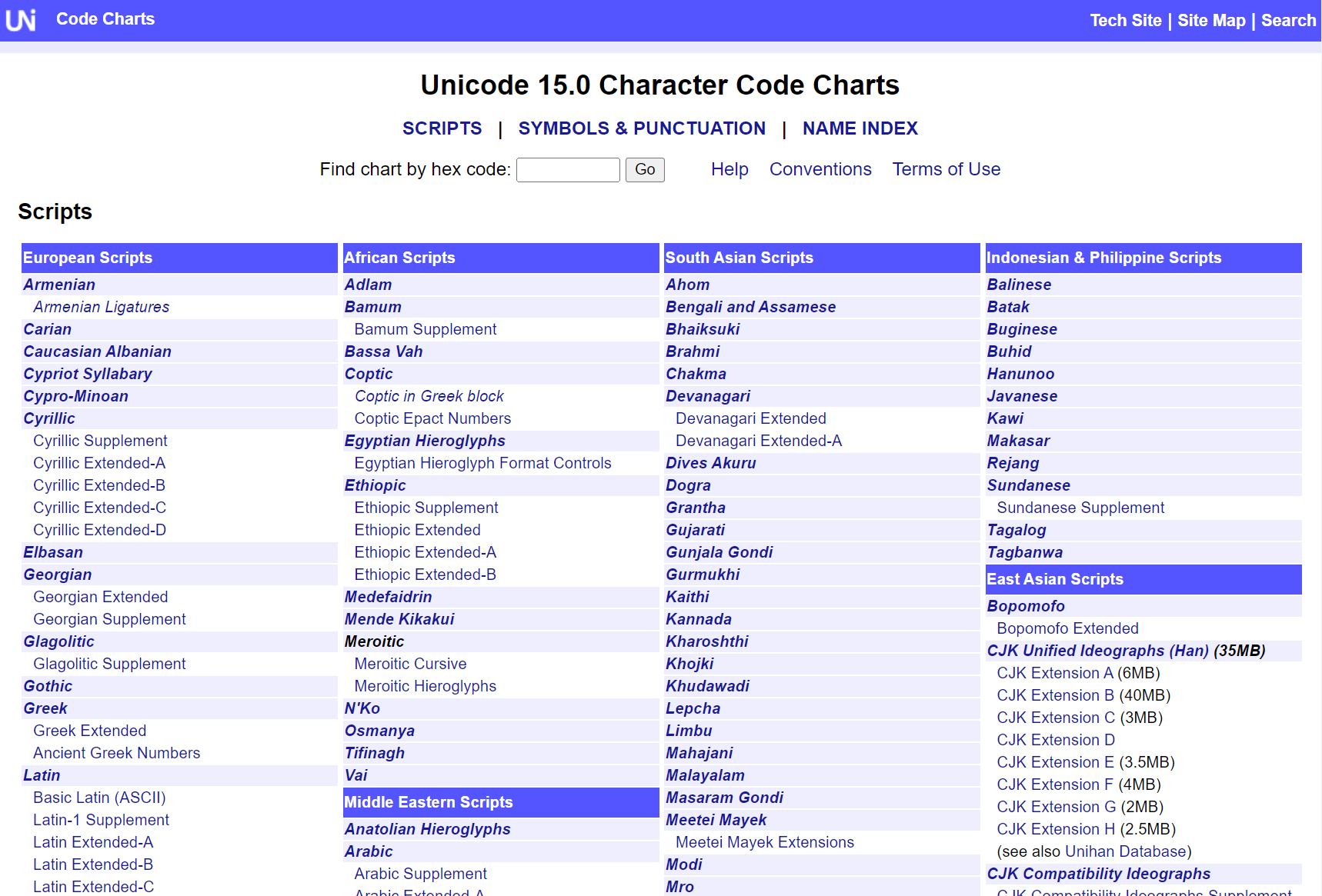Open the Cyrillic chart
The width and height of the screenshot is (1322, 896).
49,418
